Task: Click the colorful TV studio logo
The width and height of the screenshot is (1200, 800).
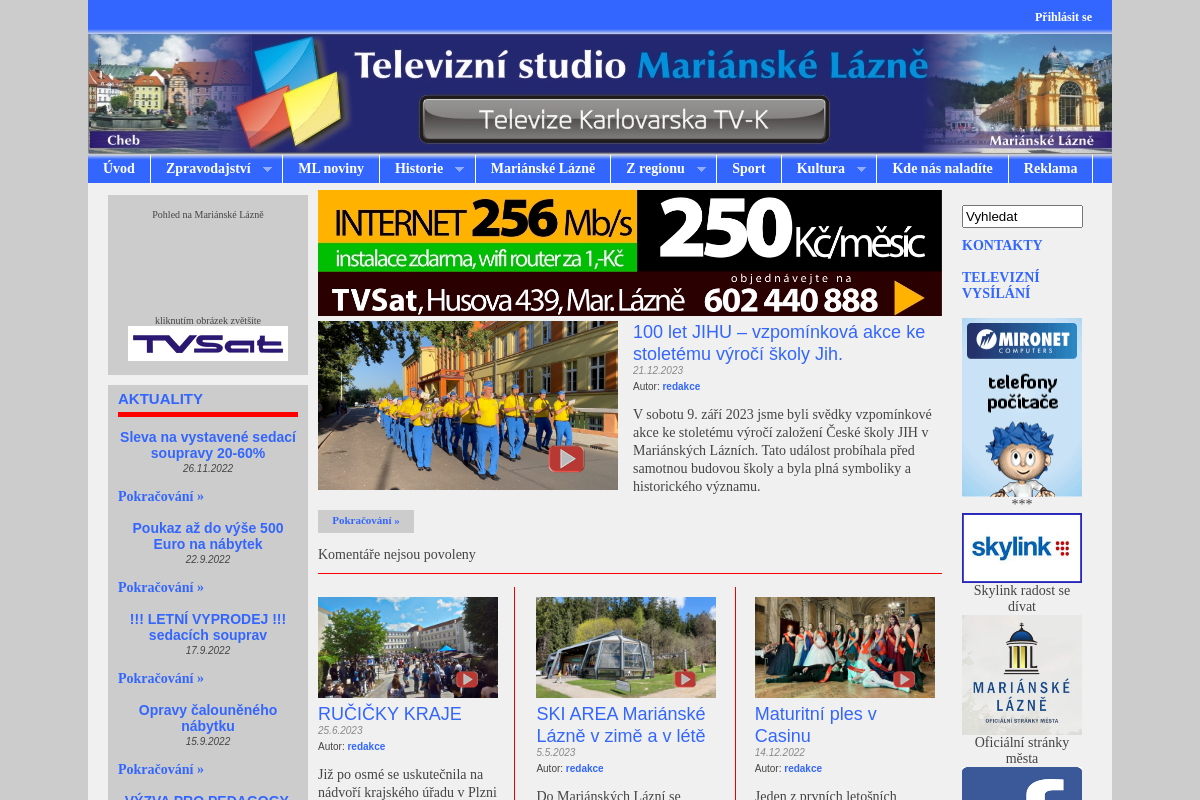Action: tap(290, 93)
